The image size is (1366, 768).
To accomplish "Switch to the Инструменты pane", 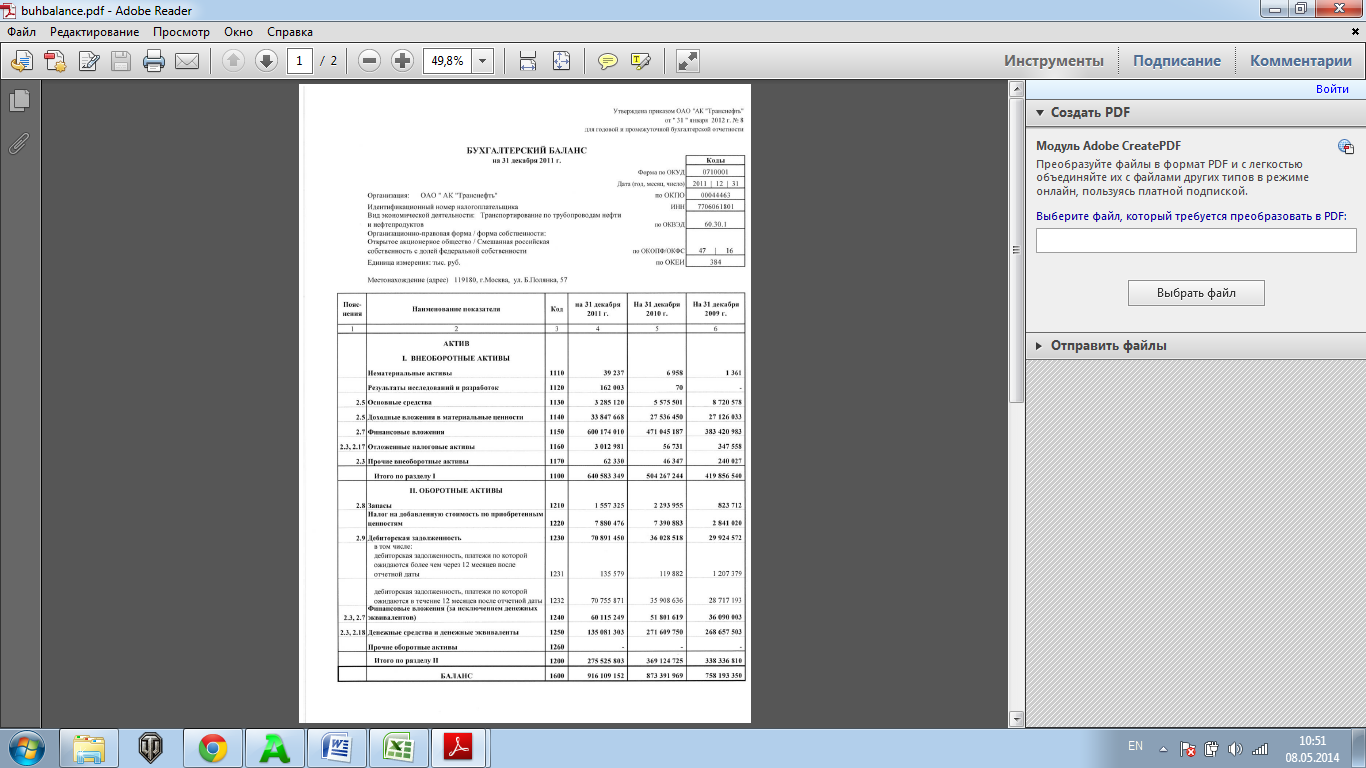I will pos(1054,61).
